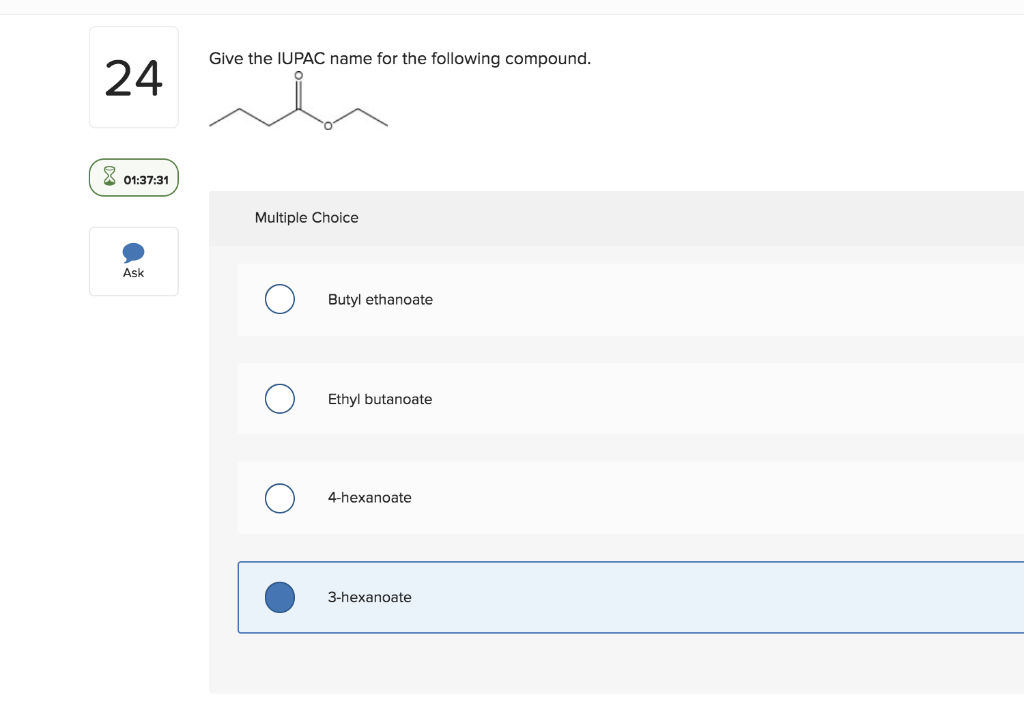The height and width of the screenshot is (721, 1024).
Task: Select the Butyl ethanoate answer row
Action: point(500,299)
